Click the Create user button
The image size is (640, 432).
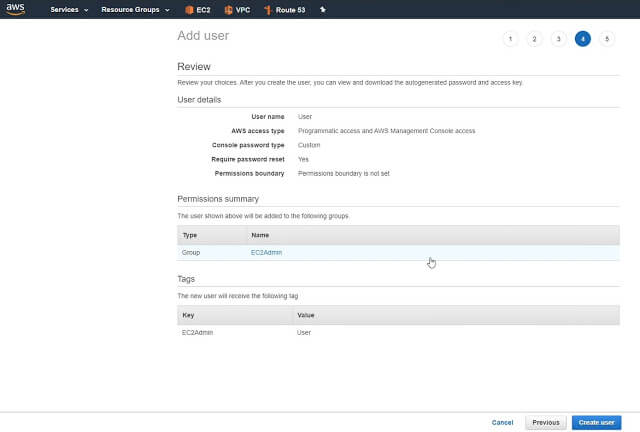596,422
